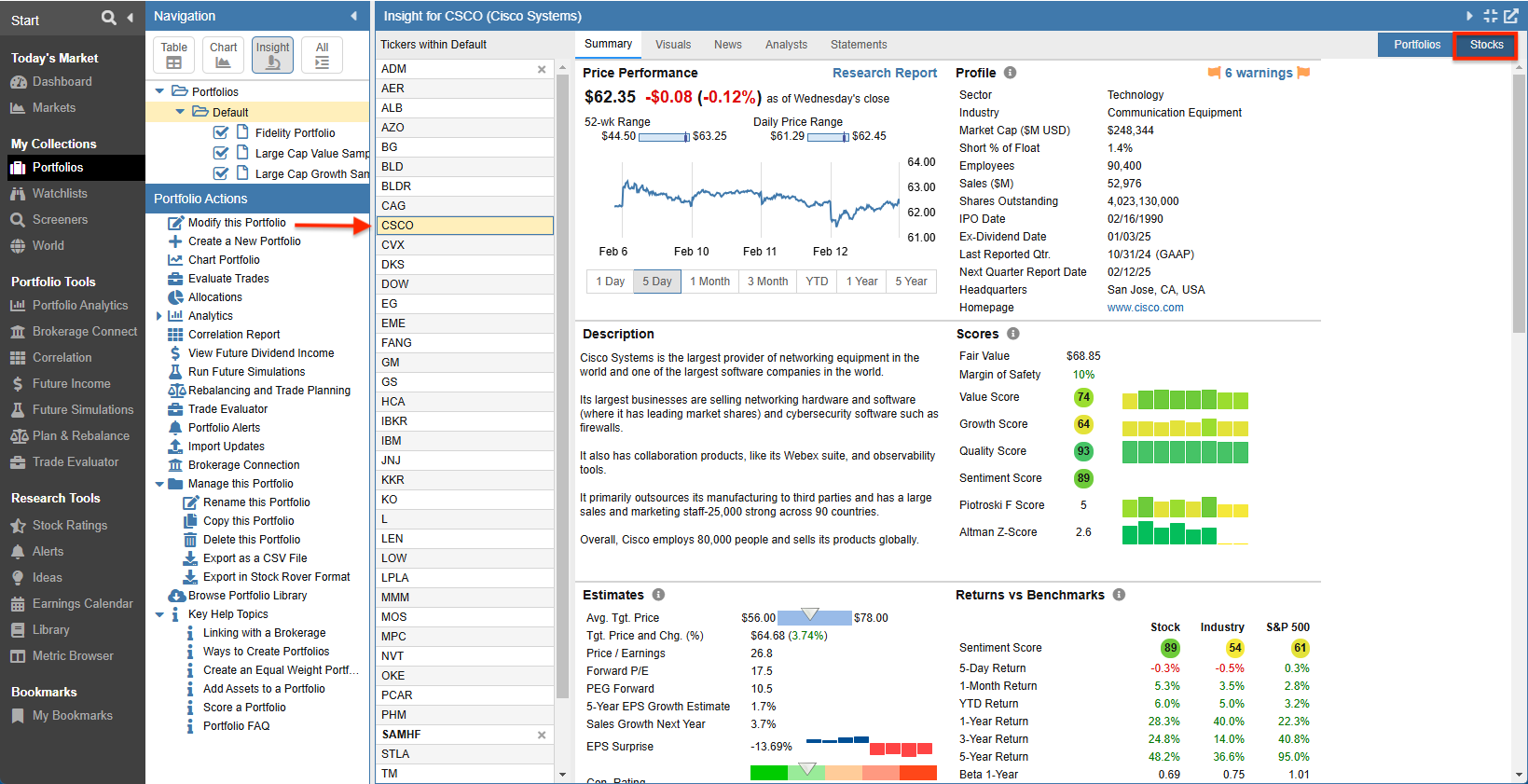This screenshot has height=784, width=1528.
Task: Click Export as a CSV File
Action: coord(255,558)
